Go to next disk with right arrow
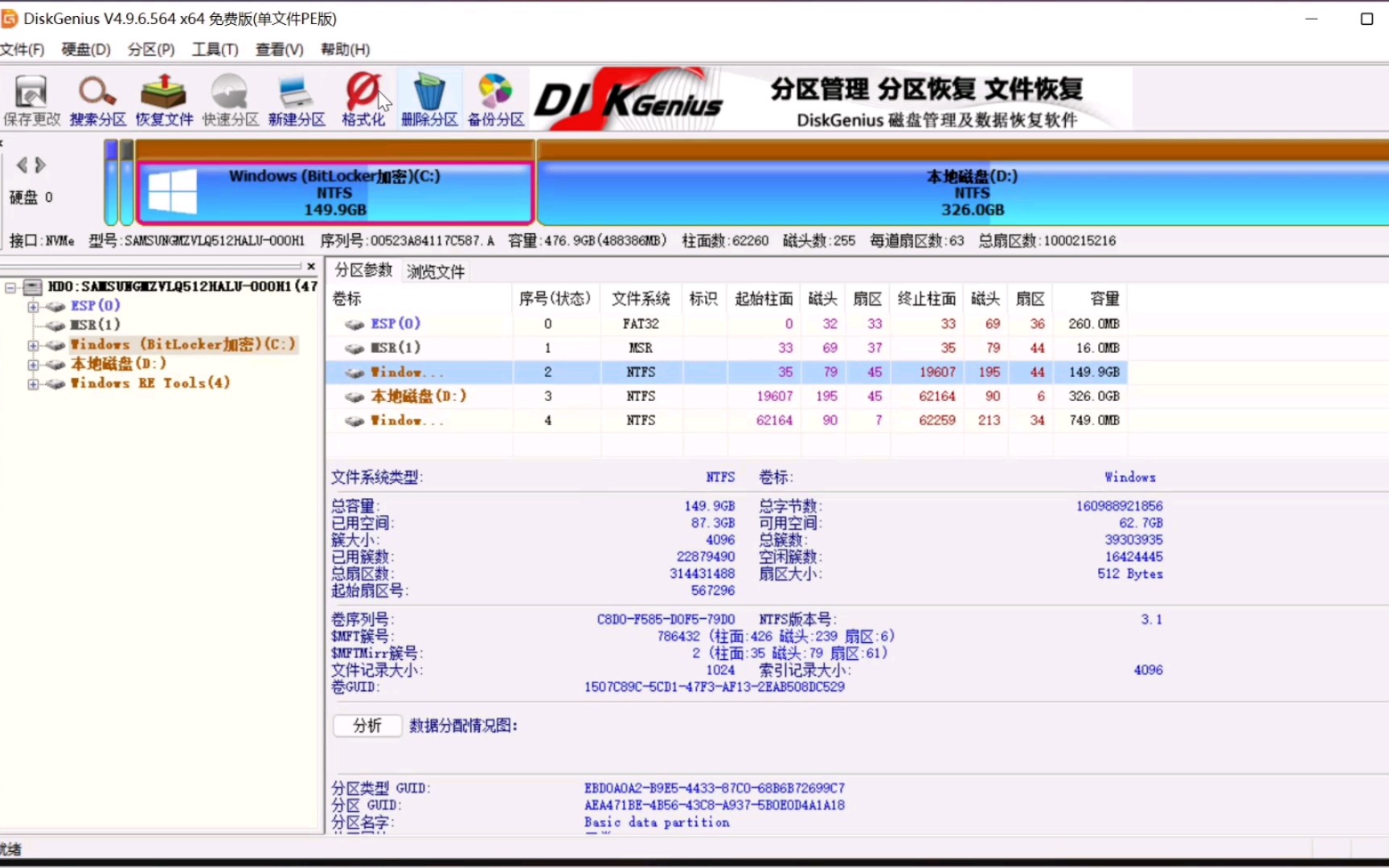This screenshot has width=1389, height=868. pyautogui.click(x=40, y=165)
